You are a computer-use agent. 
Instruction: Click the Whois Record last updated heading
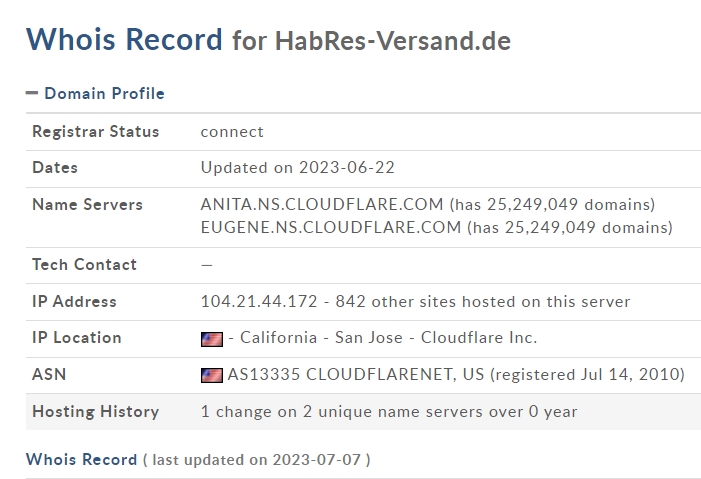pyautogui.click(x=198, y=459)
